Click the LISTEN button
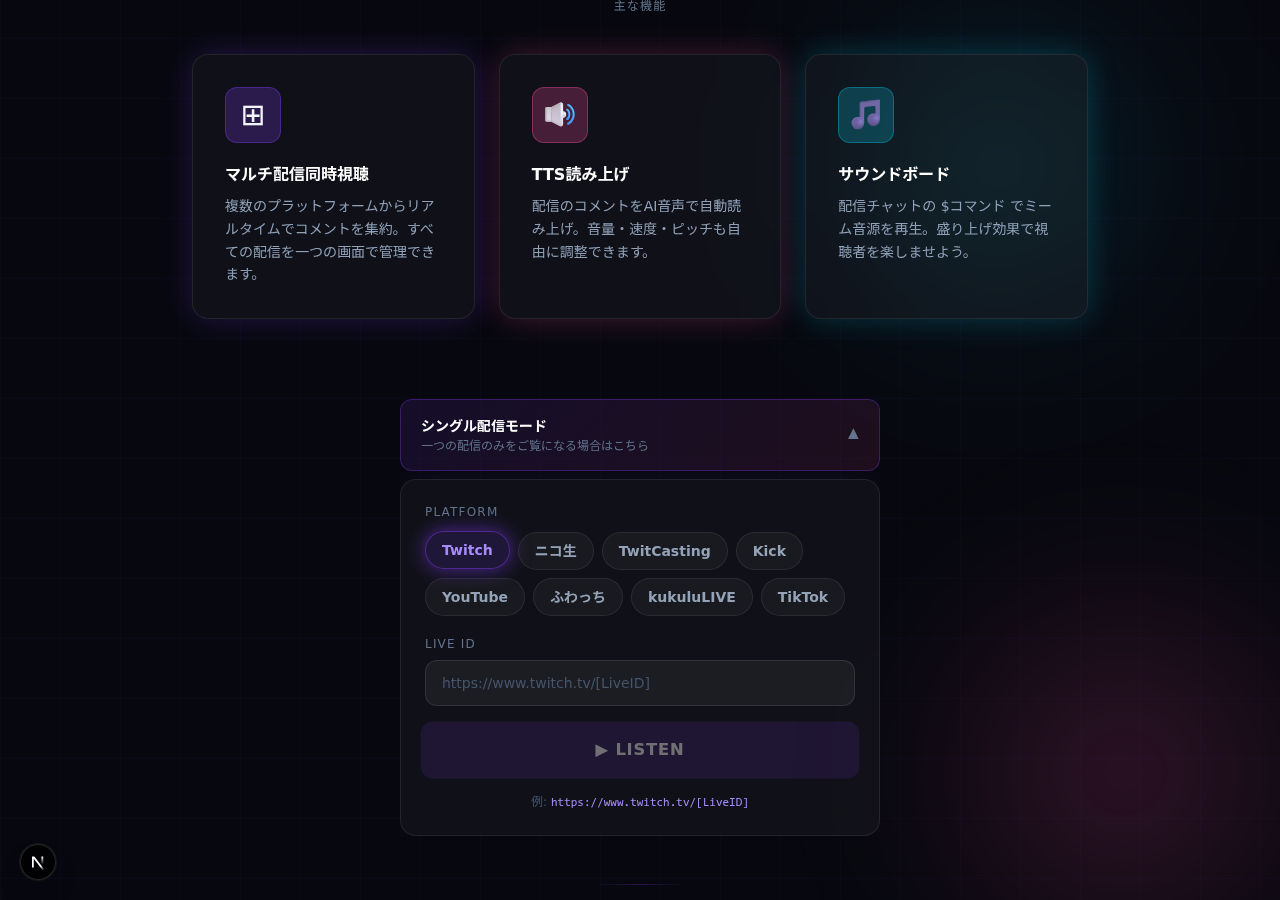This screenshot has height=900, width=1280. [640, 750]
